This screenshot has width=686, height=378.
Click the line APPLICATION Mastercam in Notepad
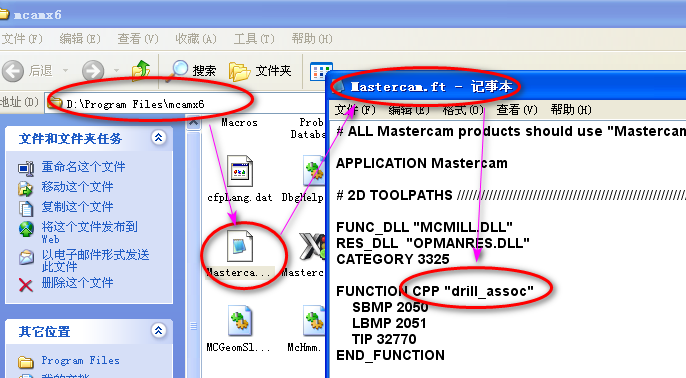(x=422, y=163)
